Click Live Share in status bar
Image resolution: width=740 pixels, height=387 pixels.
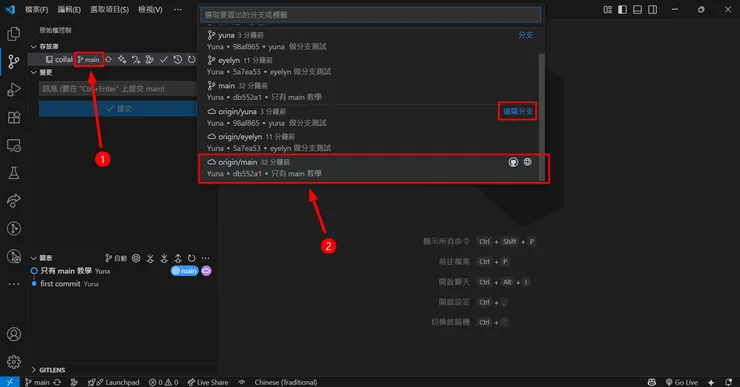tap(208, 382)
